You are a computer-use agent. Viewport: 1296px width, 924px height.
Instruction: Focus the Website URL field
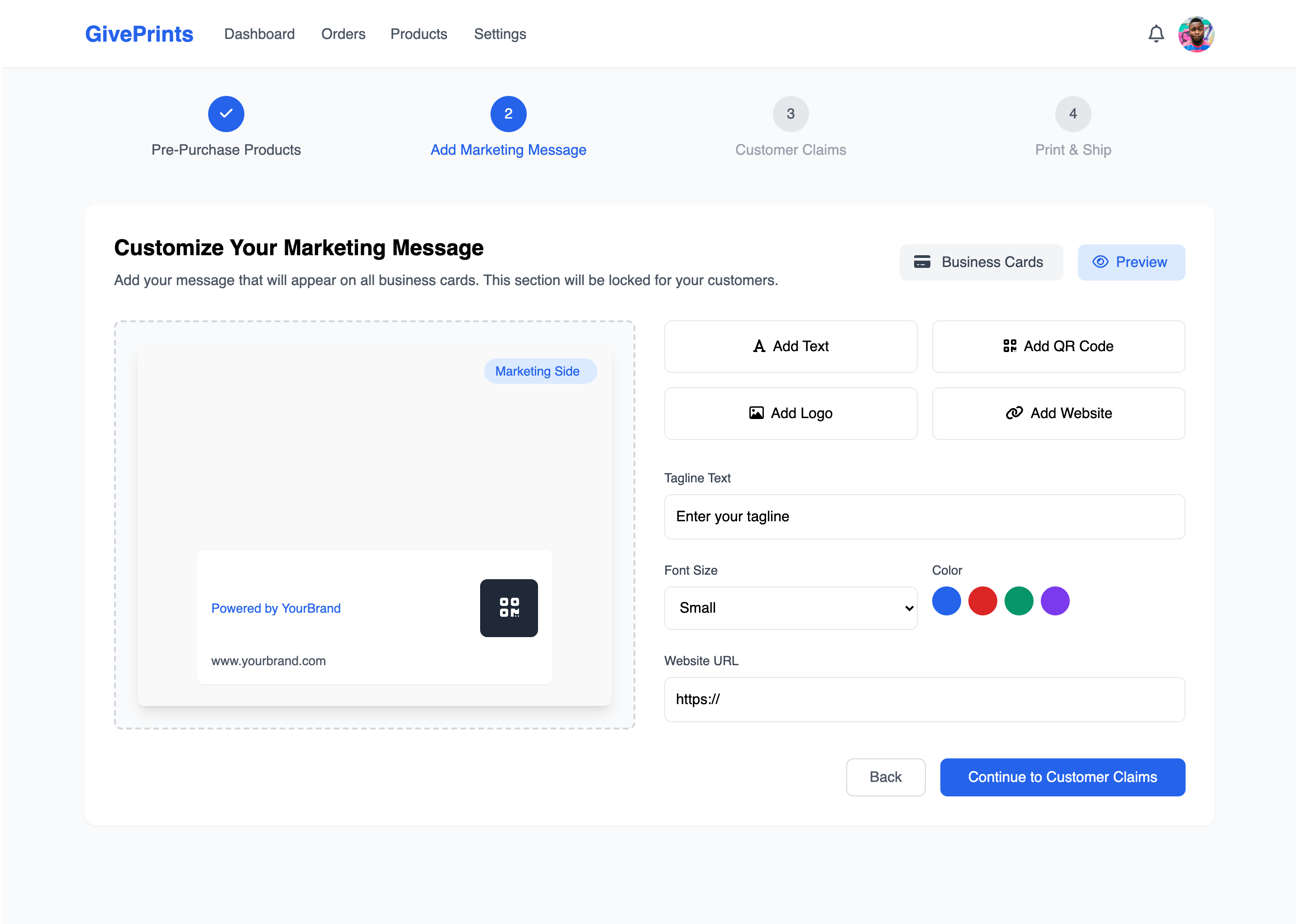[924, 699]
